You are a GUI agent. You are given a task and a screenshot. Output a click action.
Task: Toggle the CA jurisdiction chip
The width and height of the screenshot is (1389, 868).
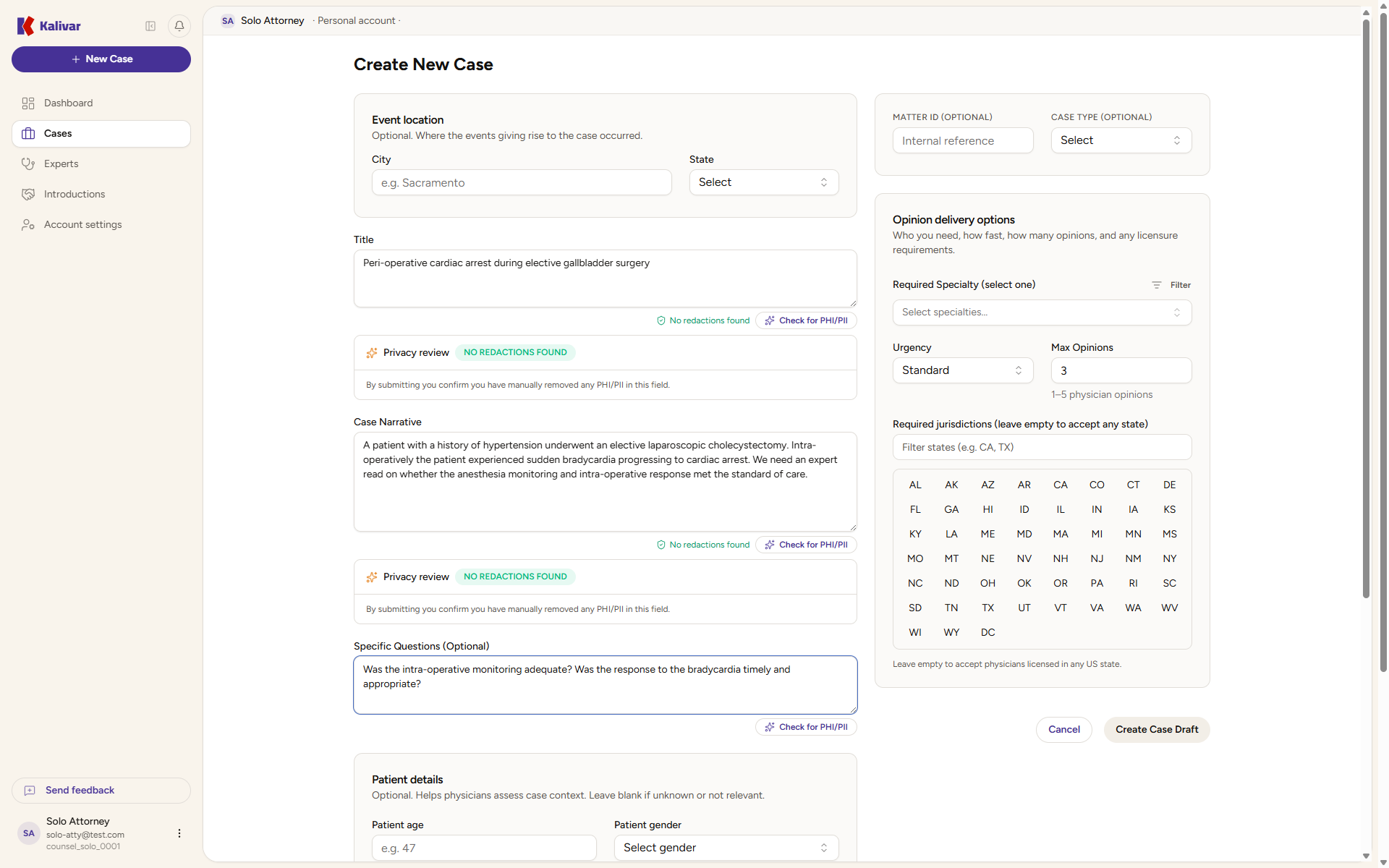point(1061,485)
